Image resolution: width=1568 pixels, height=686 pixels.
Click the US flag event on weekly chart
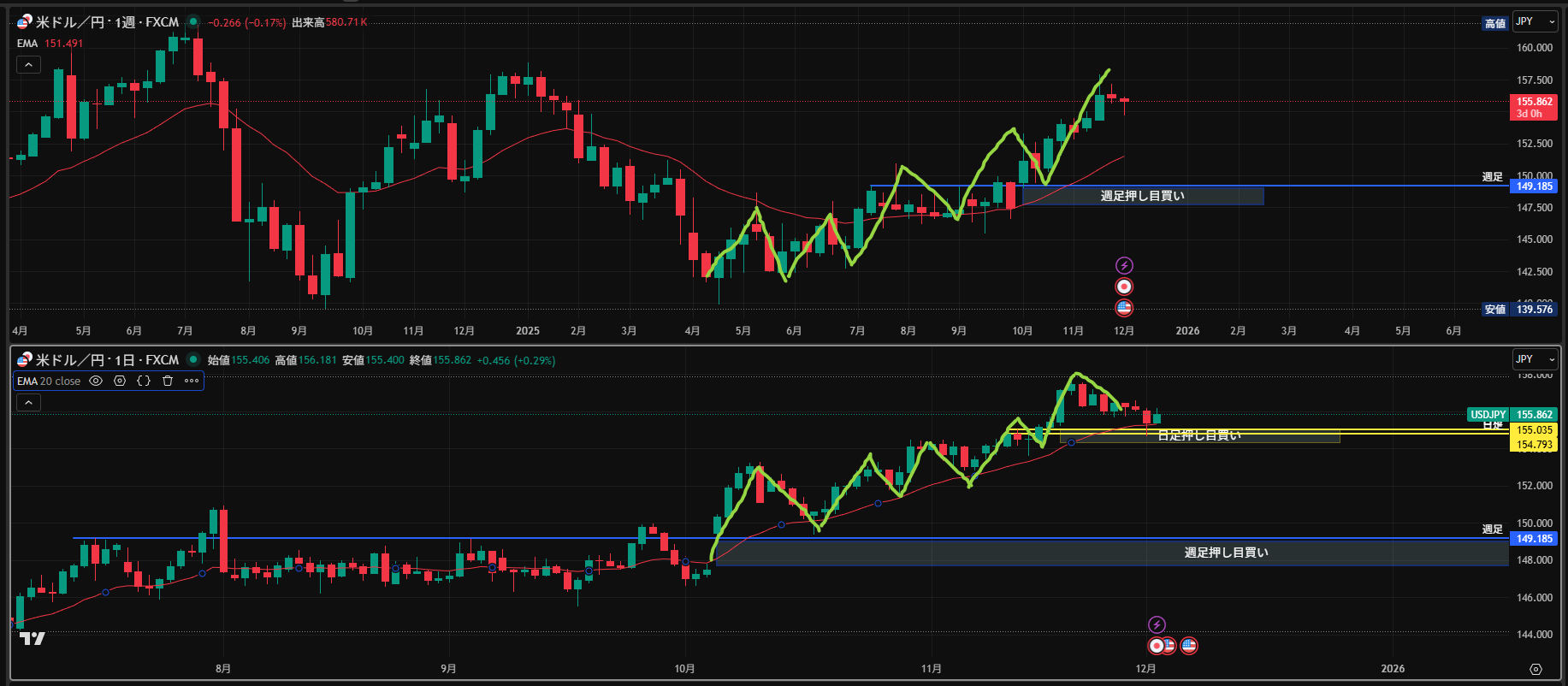tap(1124, 308)
